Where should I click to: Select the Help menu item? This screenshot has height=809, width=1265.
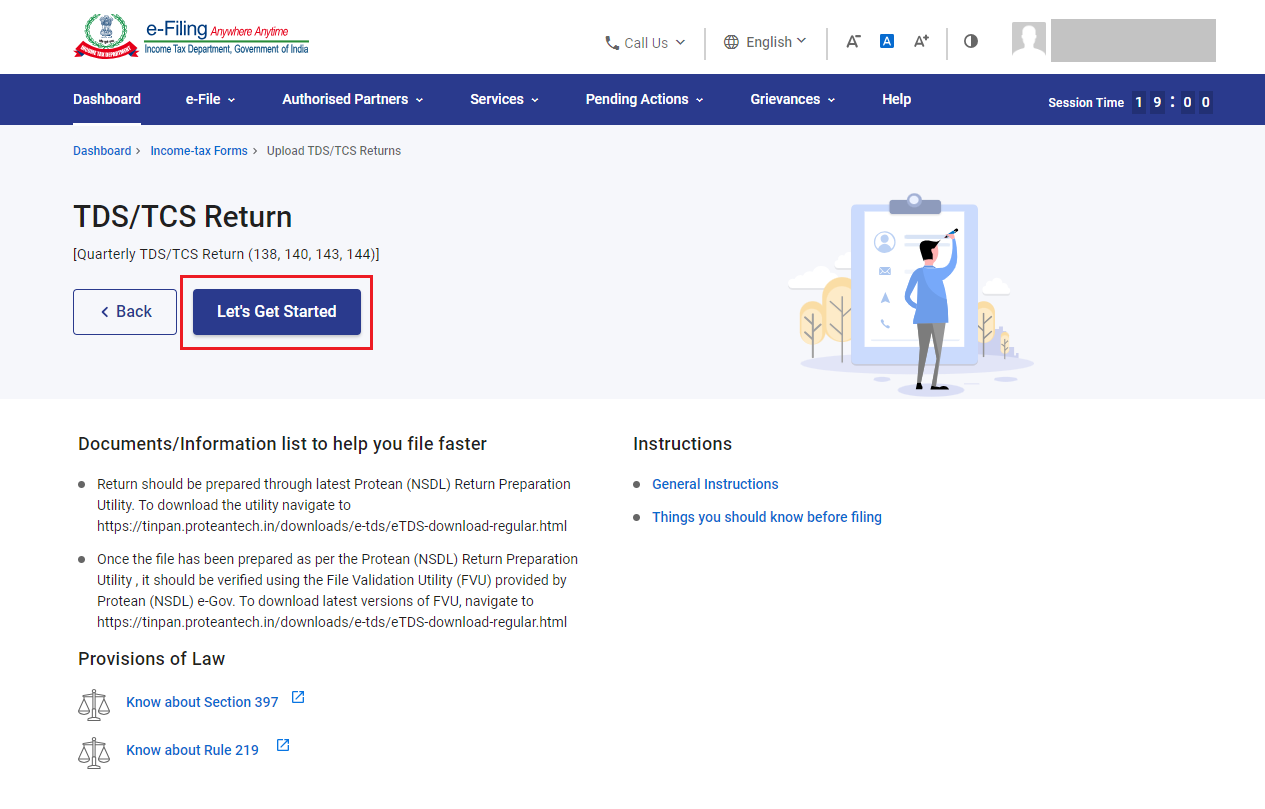click(x=896, y=99)
